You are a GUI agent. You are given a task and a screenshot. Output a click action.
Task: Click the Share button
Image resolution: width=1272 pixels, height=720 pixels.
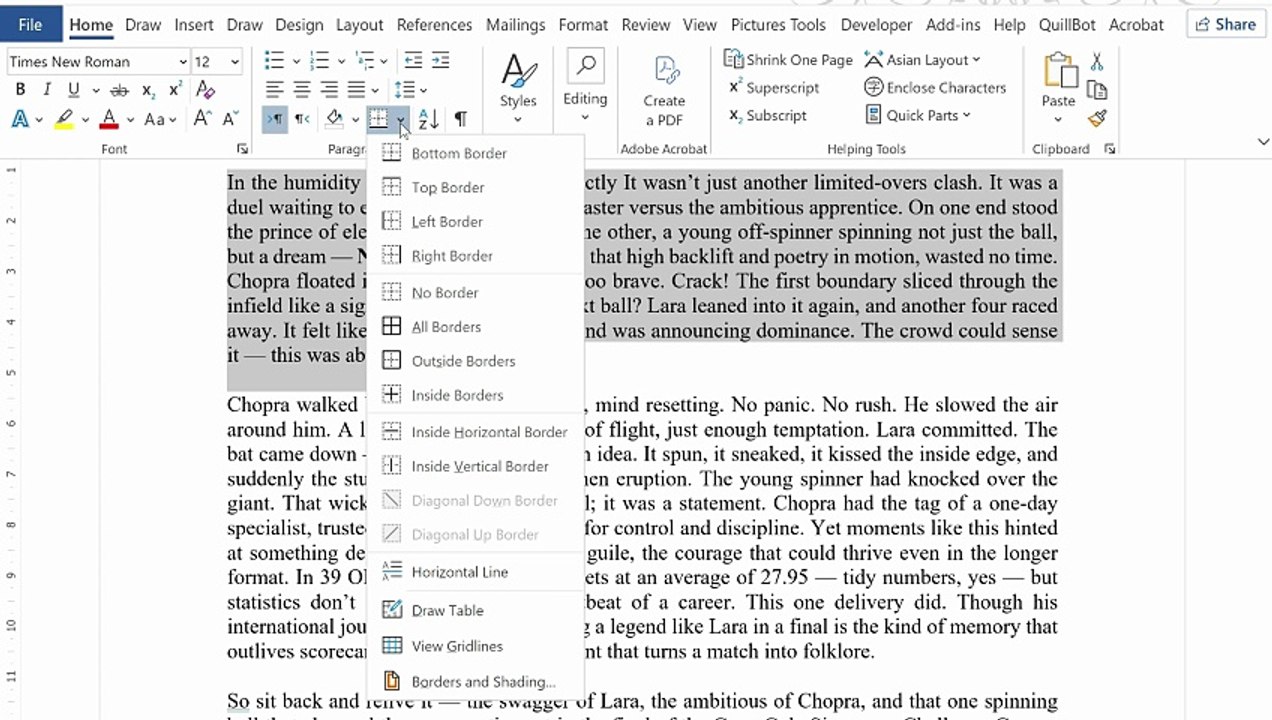[1227, 24]
